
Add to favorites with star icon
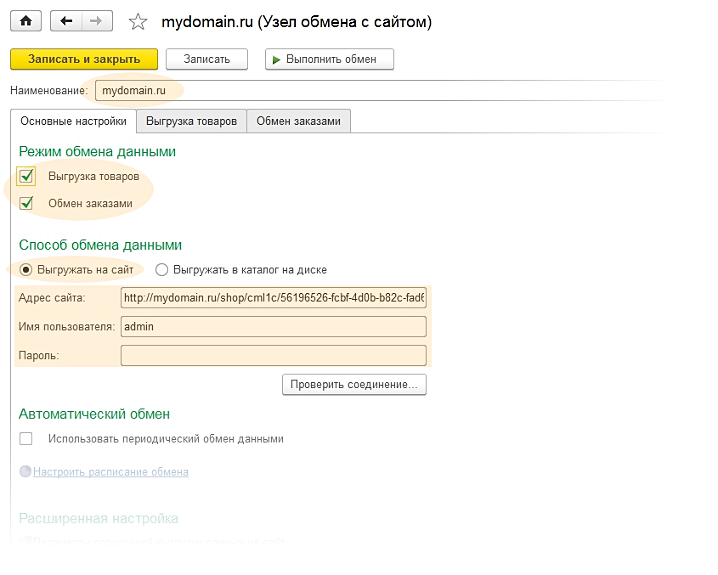(139, 22)
